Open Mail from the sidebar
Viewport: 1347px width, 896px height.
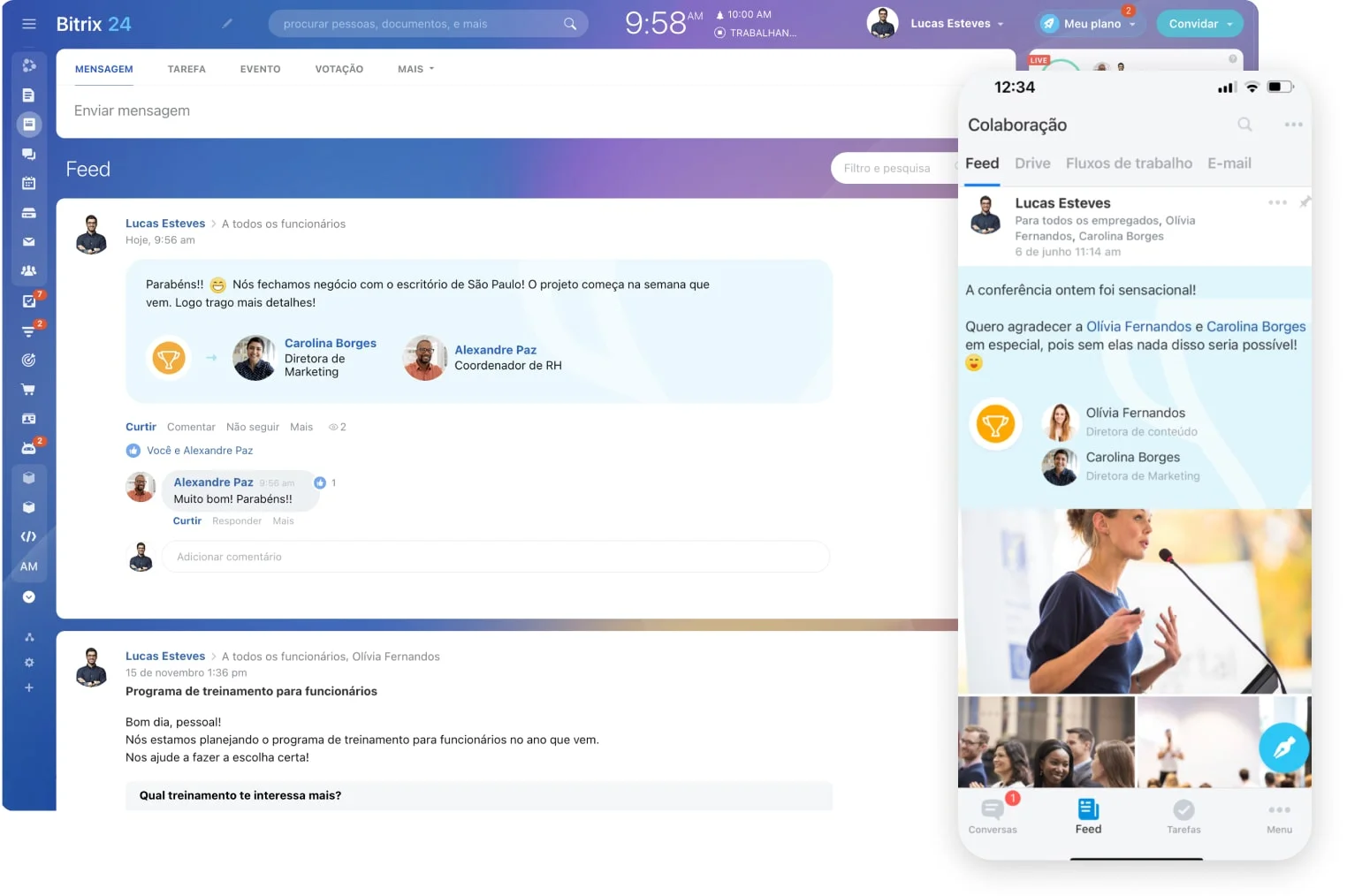click(x=28, y=241)
